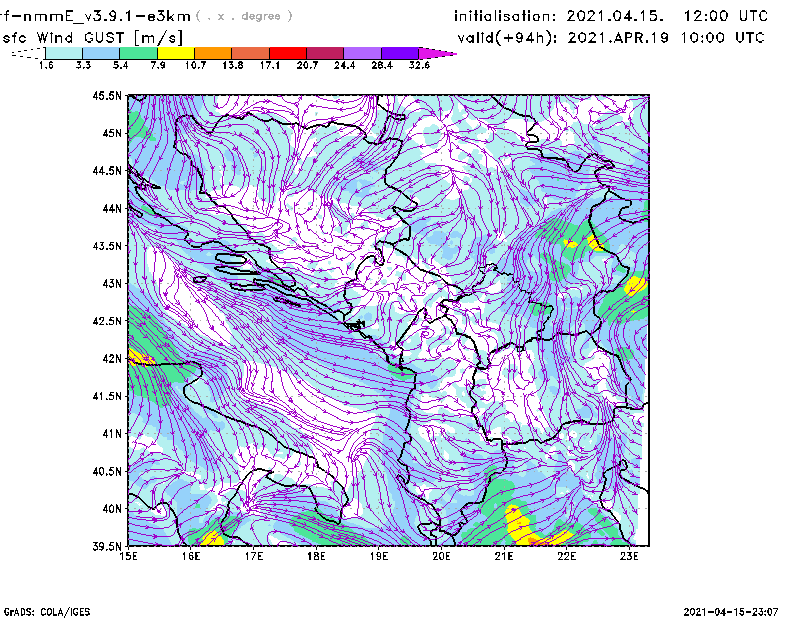Viewport: 800px width, 618px height.
Task: Click the "15E" longitude label
Action: tap(128, 556)
